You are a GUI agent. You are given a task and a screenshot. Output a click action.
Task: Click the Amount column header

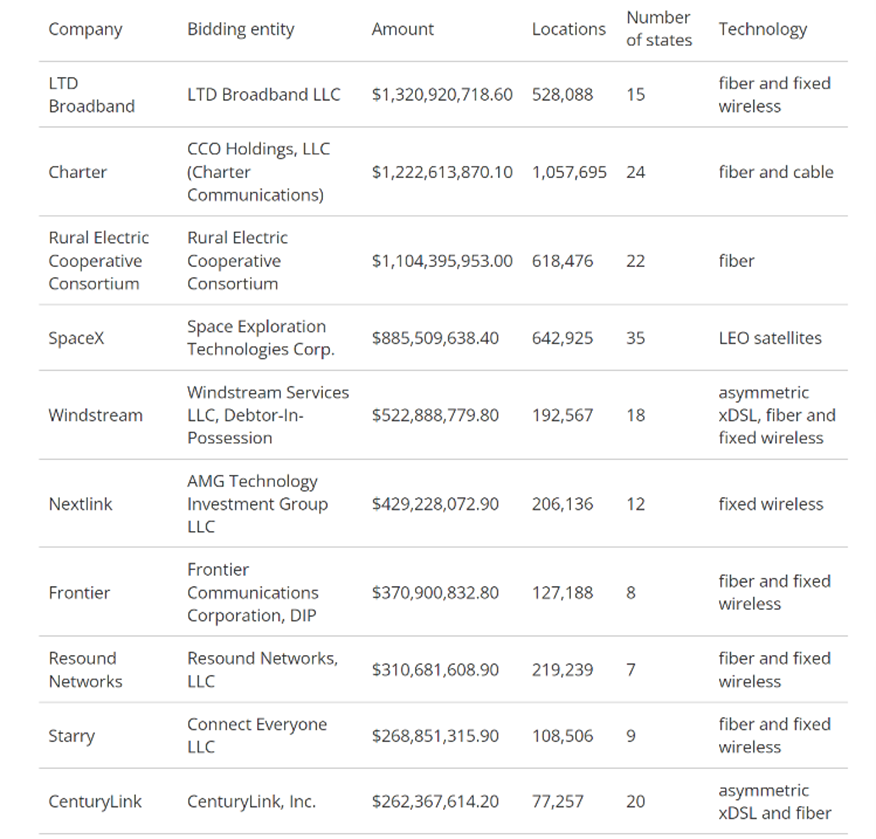[402, 29]
